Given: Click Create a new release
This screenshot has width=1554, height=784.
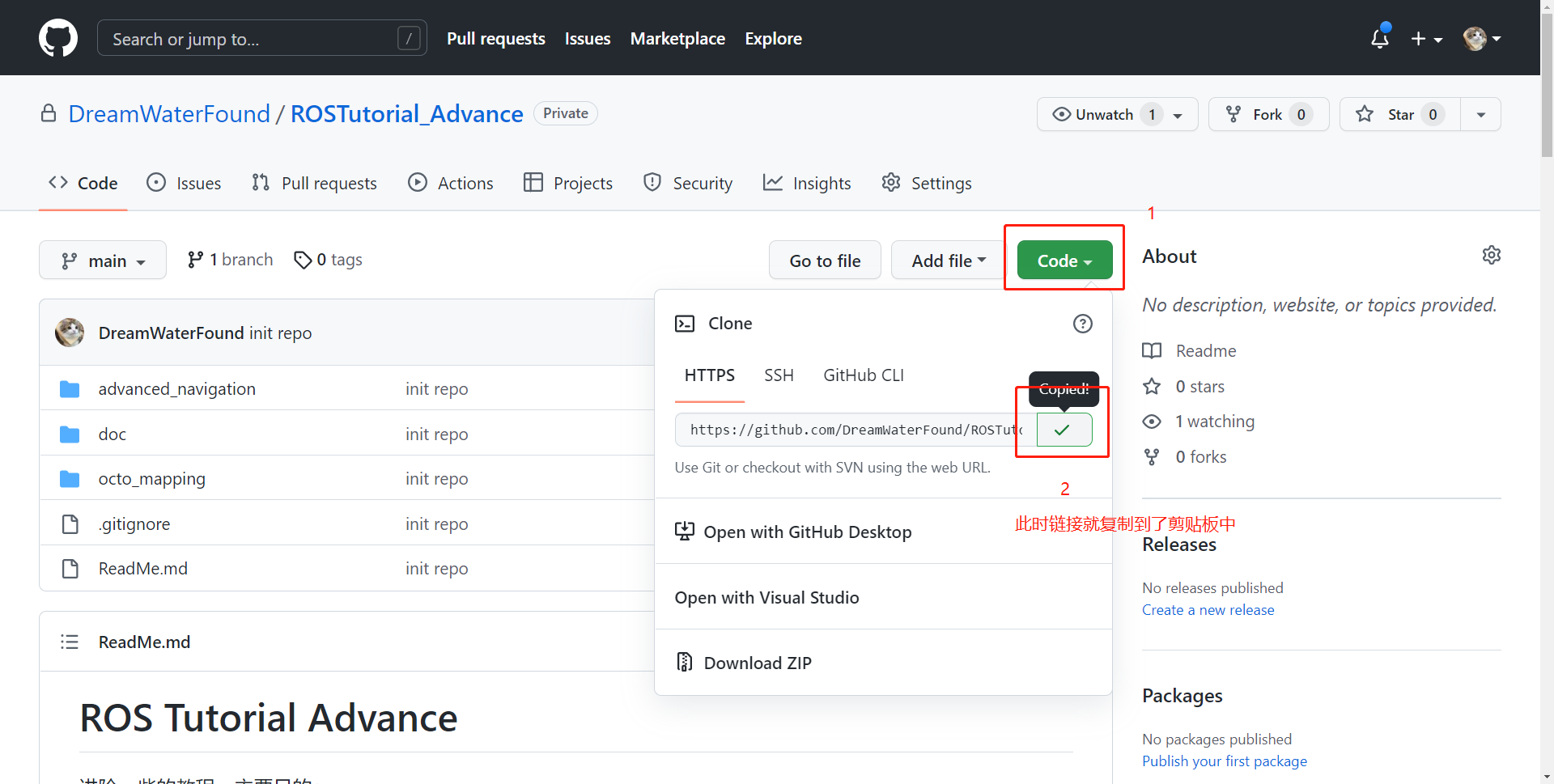Looking at the screenshot, I should pos(1208,610).
